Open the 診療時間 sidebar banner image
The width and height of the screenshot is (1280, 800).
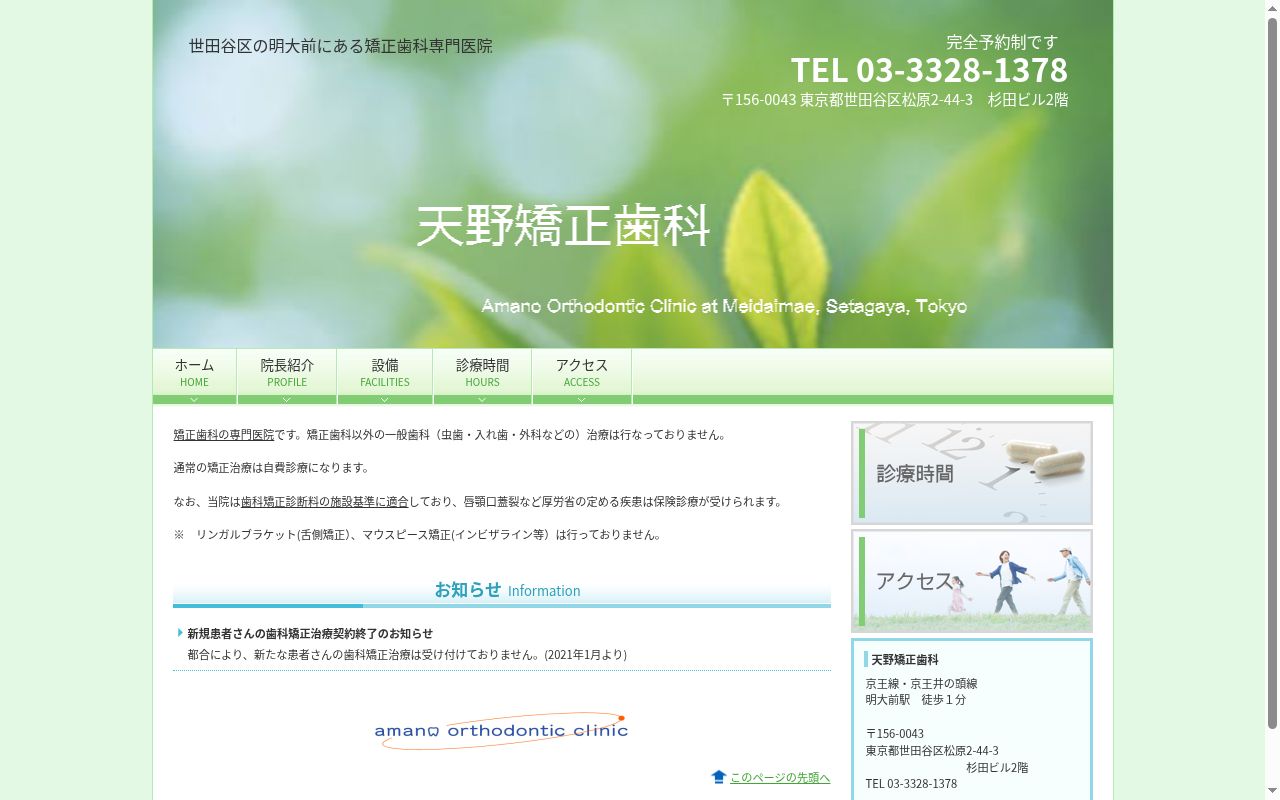pos(972,473)
